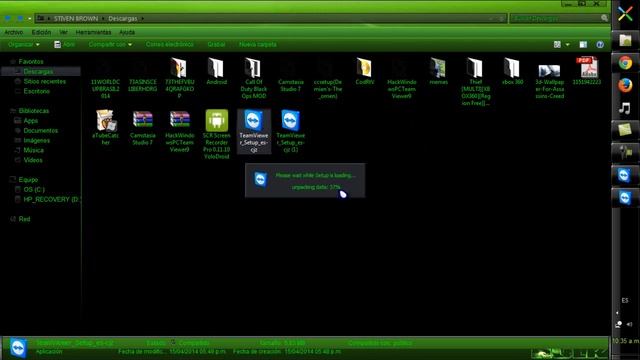Screen dimensions: 640x360
Task: Open the Compartir con dropdown
Action: click(x=110, y=44)
